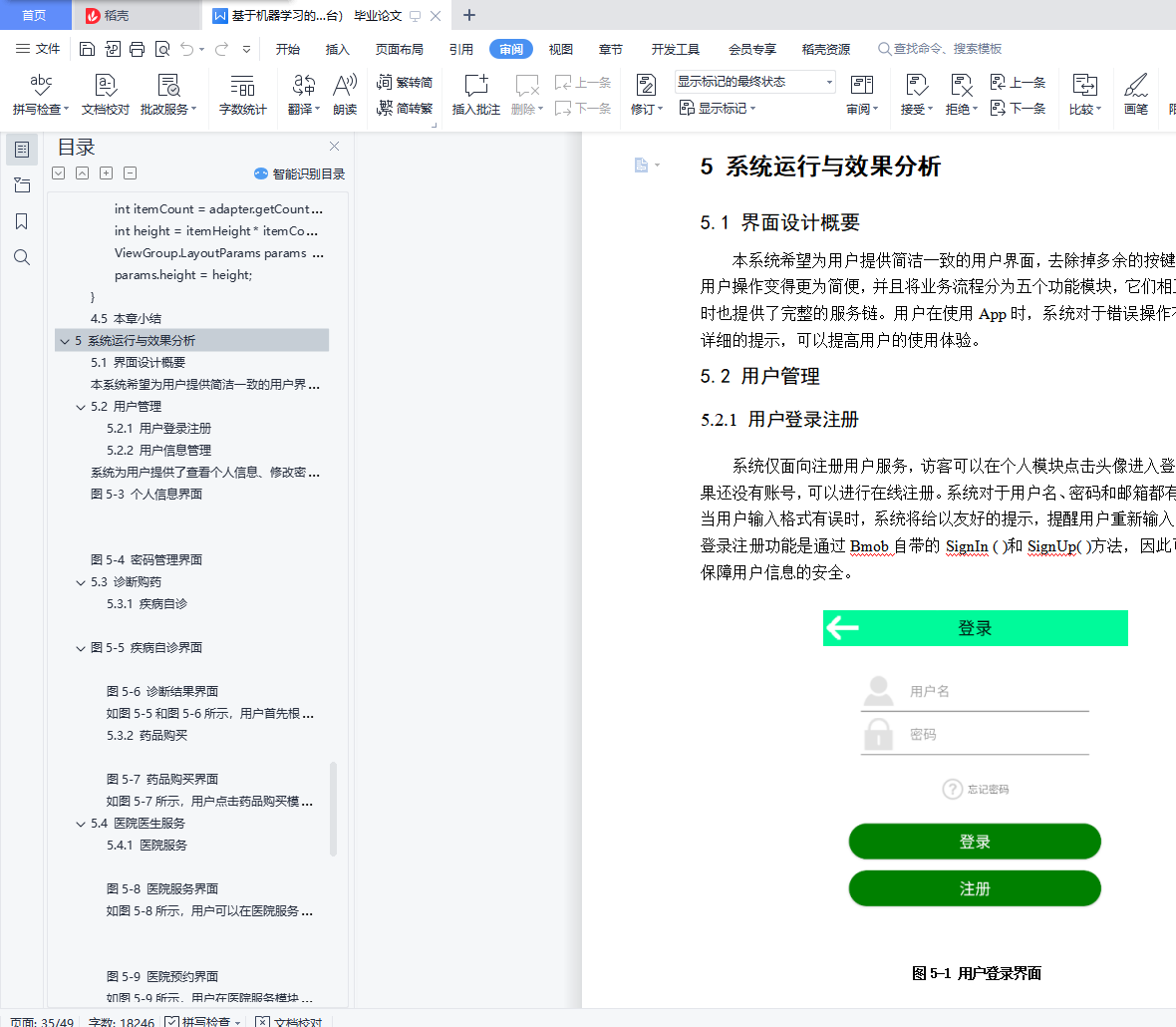This screenshot has width=1176, height=1027.
Task: Collapse the '5 系统运行与效果分析' outline node
Action: click(x=65, y=341)
